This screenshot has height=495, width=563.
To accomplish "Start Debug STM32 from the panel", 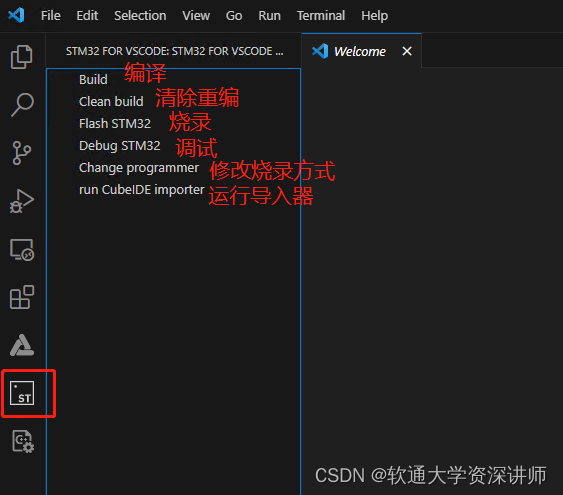I will click(x=120, y=146).
